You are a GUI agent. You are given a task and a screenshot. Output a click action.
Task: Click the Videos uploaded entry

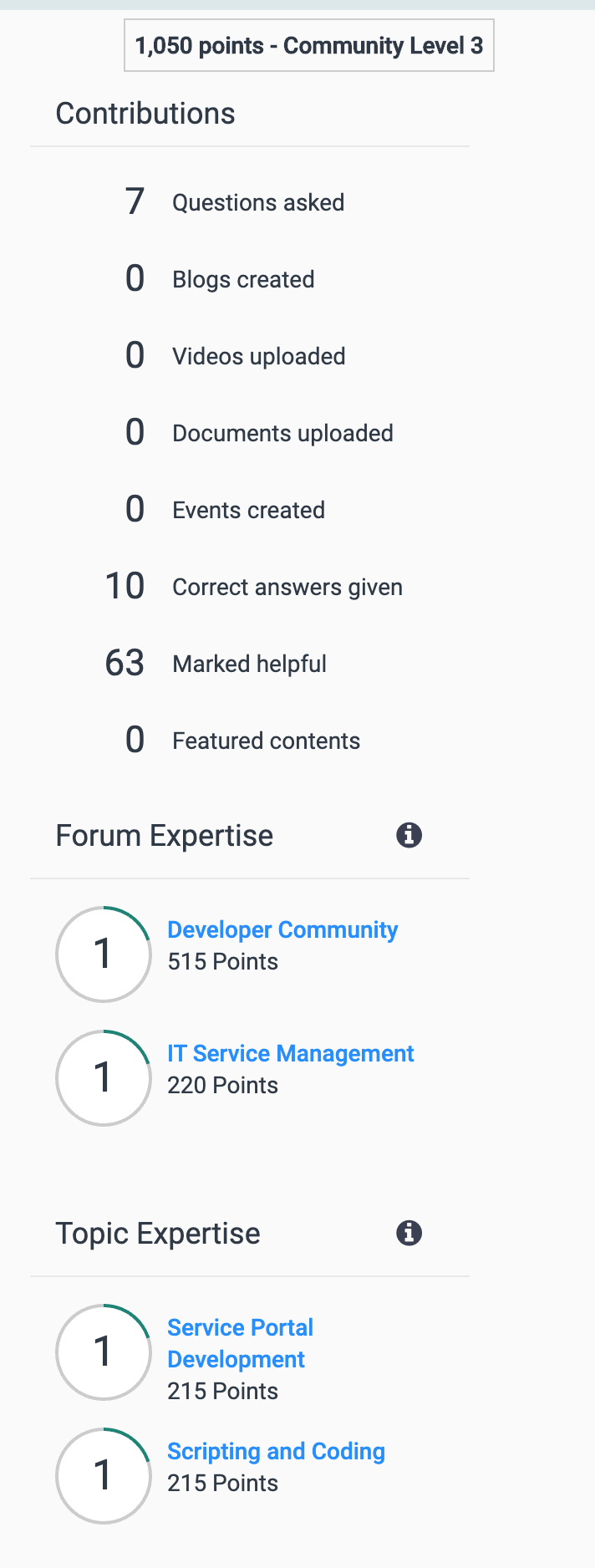[235, 356]
